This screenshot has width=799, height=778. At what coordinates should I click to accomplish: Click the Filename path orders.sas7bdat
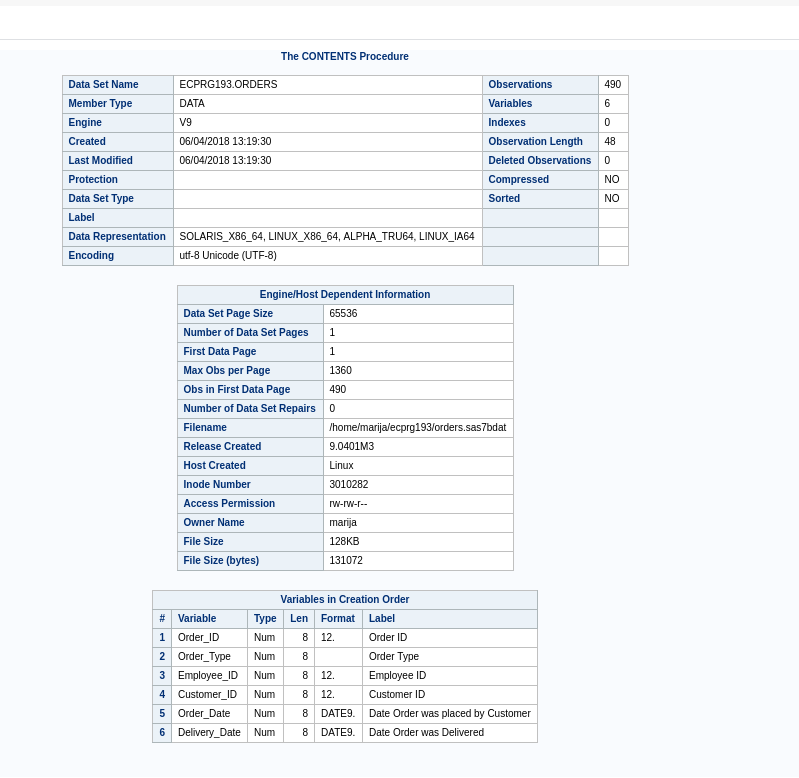coord(417,428)
